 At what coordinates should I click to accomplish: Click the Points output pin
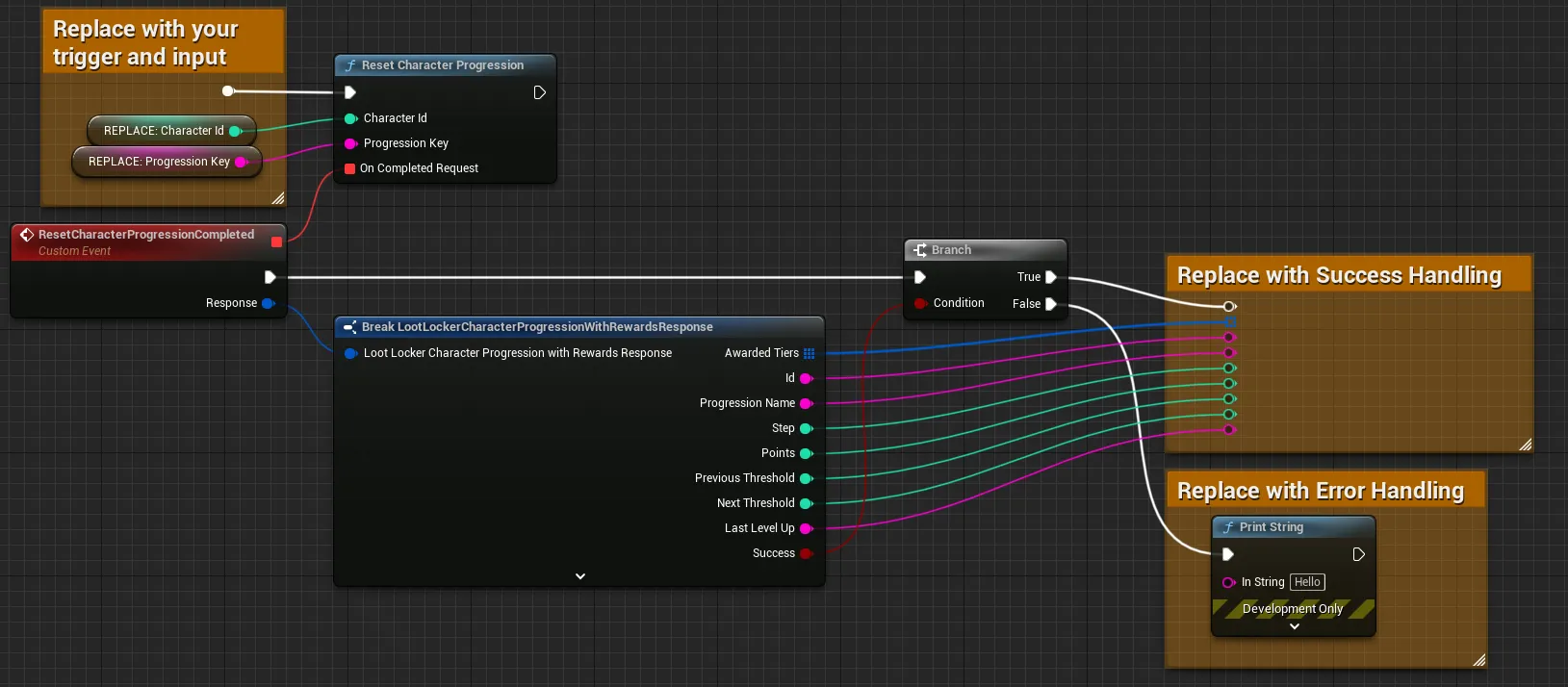click(x=807, y=453)
